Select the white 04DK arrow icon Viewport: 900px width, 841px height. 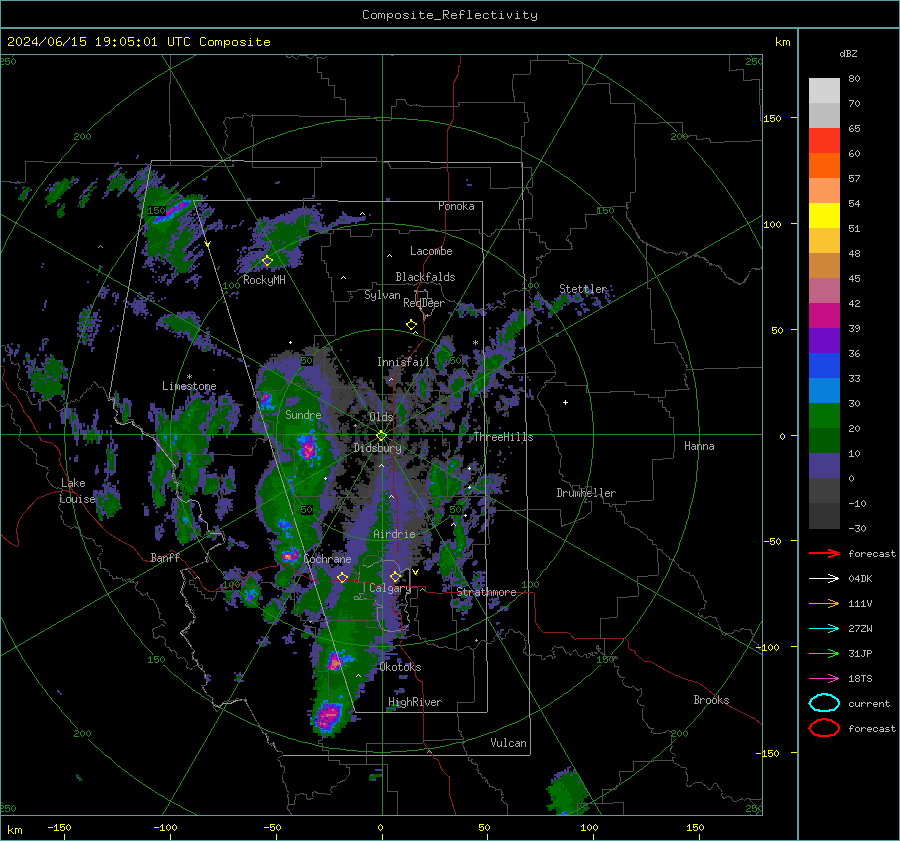pos(824,578)
